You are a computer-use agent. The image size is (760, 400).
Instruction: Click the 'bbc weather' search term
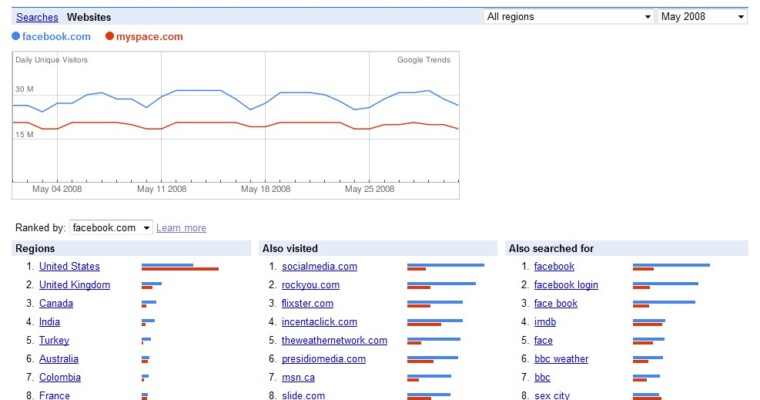pyautogui.click(x=561, y=359)
